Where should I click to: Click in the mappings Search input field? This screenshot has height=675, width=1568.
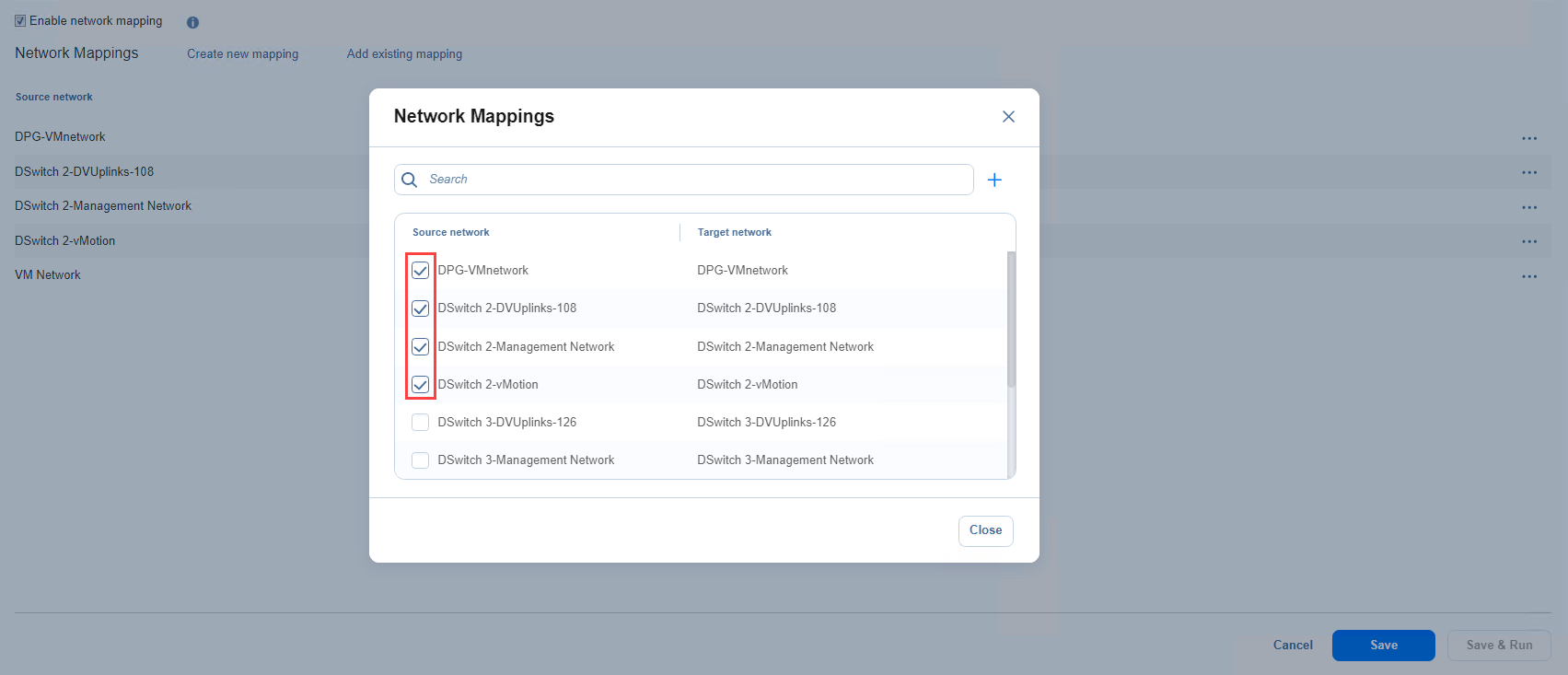click(x=691, y=180)
